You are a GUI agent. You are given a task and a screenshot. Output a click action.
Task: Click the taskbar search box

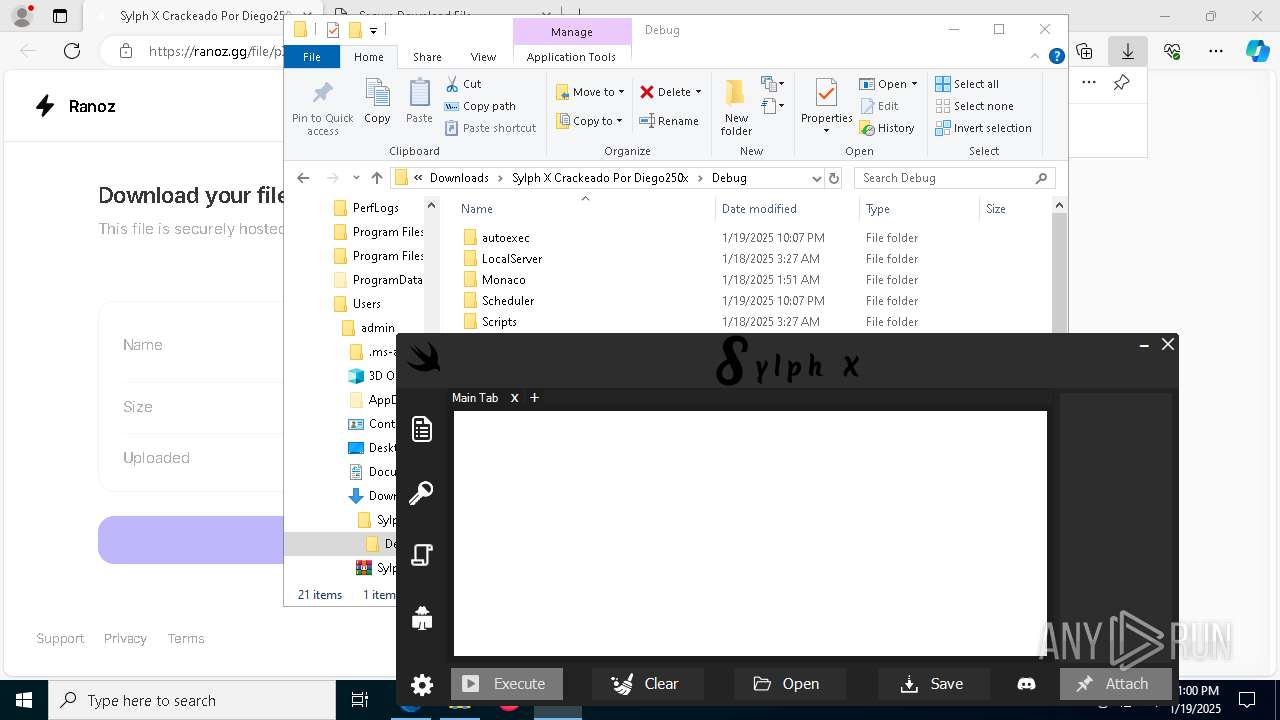pos(192,700)
